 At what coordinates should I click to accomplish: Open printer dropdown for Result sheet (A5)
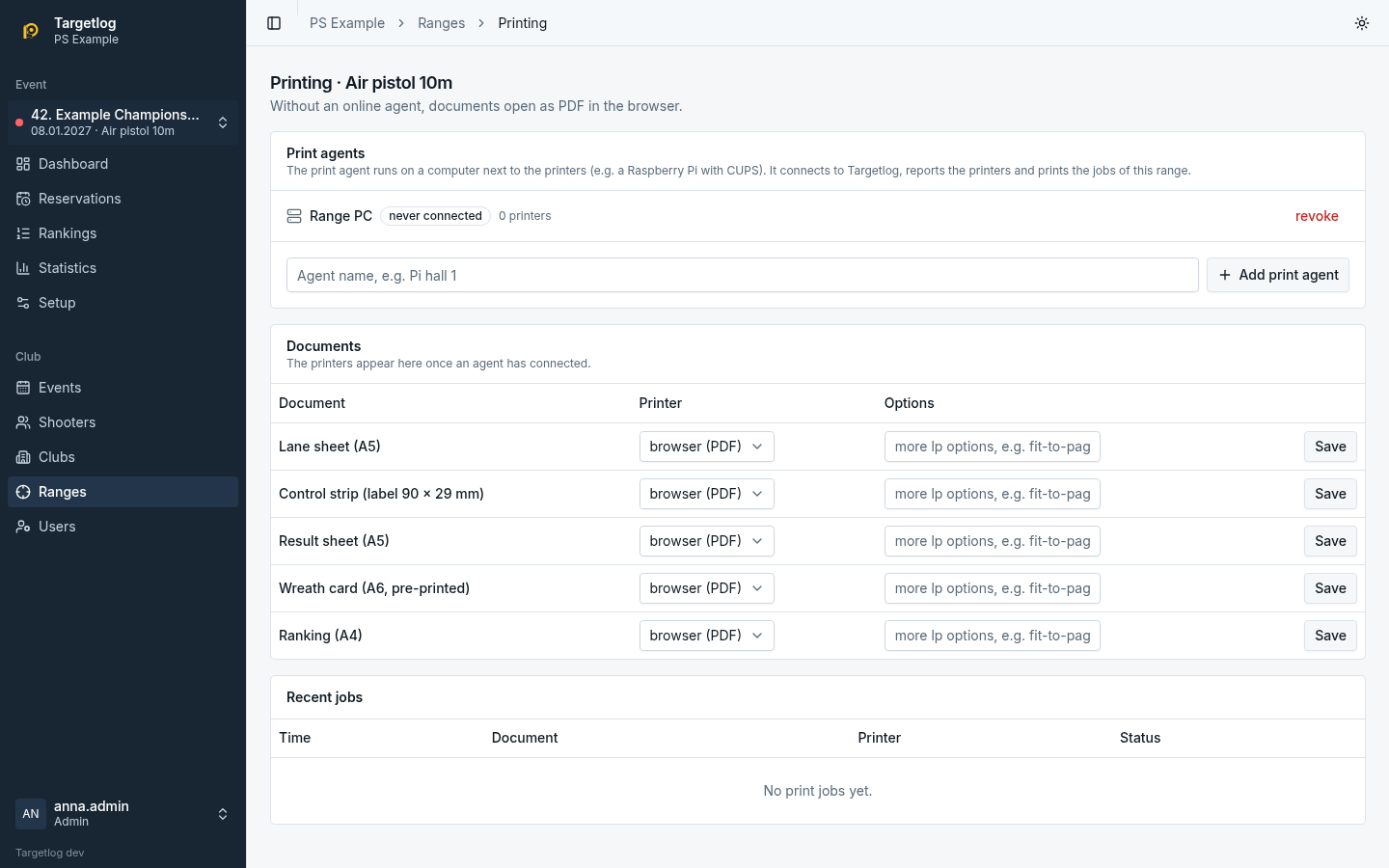pyautogui.click(x=706, y=541)
